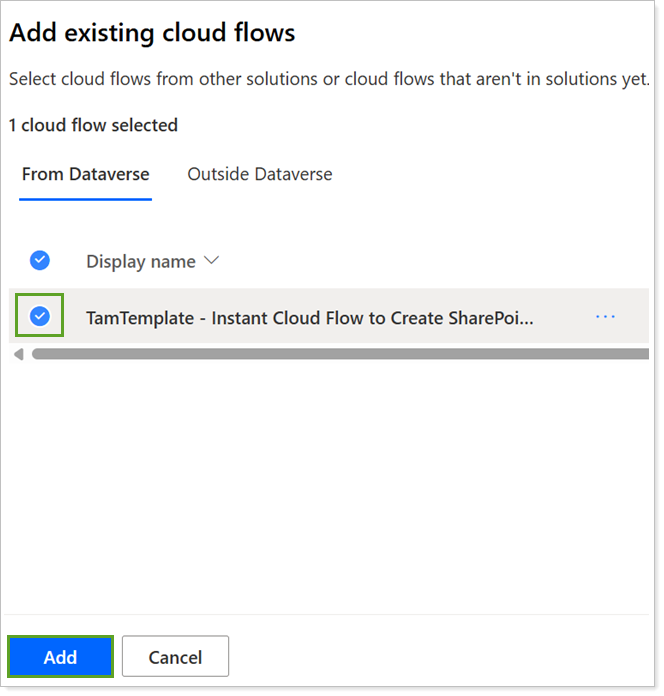This screenshot has width=664, height=696.
Task: Switch to the From Dataverse tab
Action: pyautogui.click(x=85, y=174)
